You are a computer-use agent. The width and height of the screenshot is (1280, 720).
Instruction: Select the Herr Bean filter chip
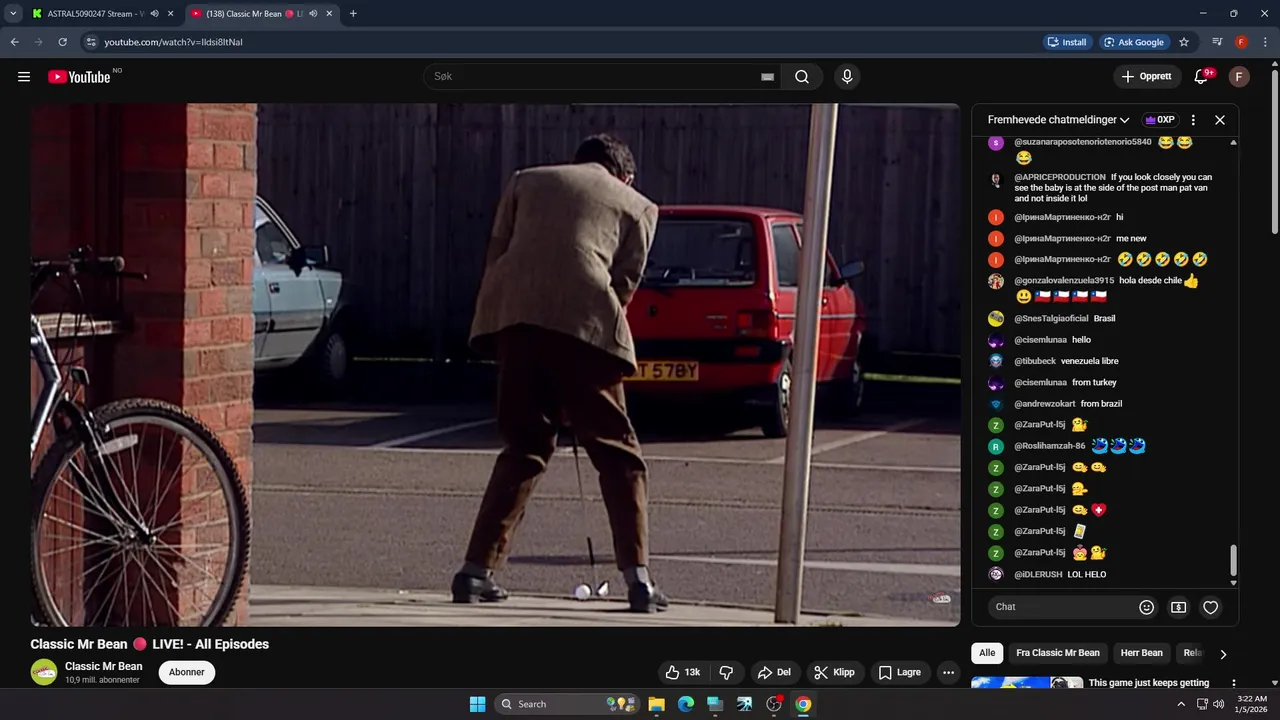pos(1141,653)
